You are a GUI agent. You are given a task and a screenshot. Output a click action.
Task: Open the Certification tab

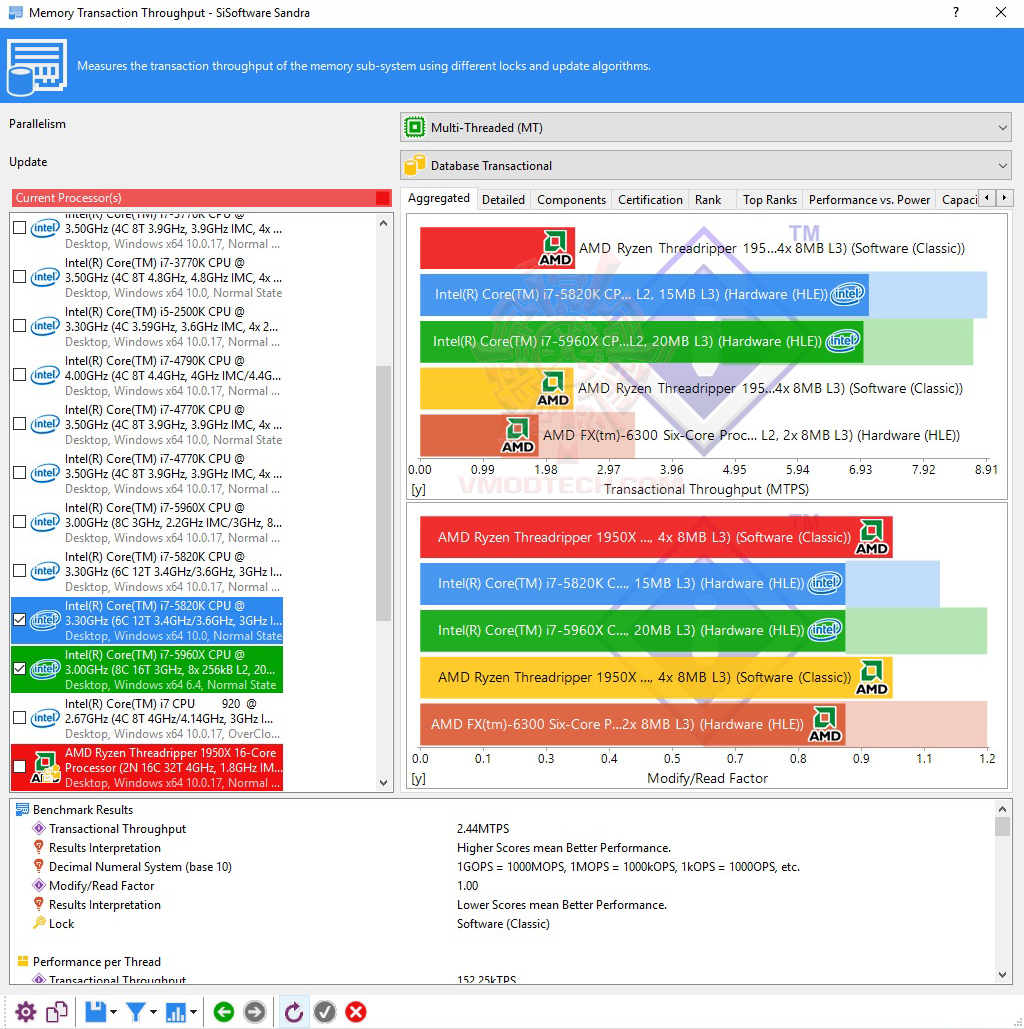tap(651, 200)
